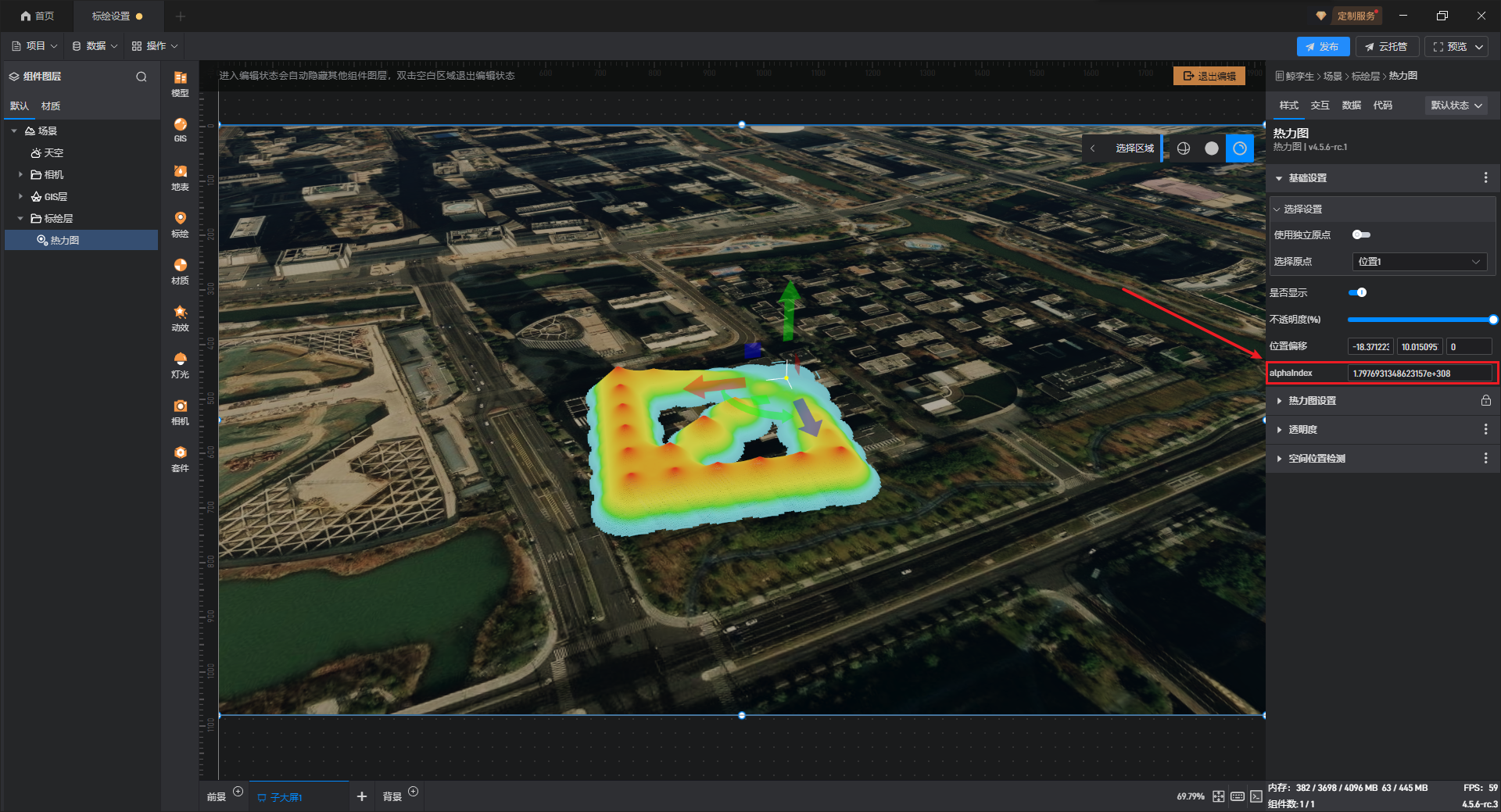Click the solid circle icon in 选择区域 toolbar

point(1212,148)
